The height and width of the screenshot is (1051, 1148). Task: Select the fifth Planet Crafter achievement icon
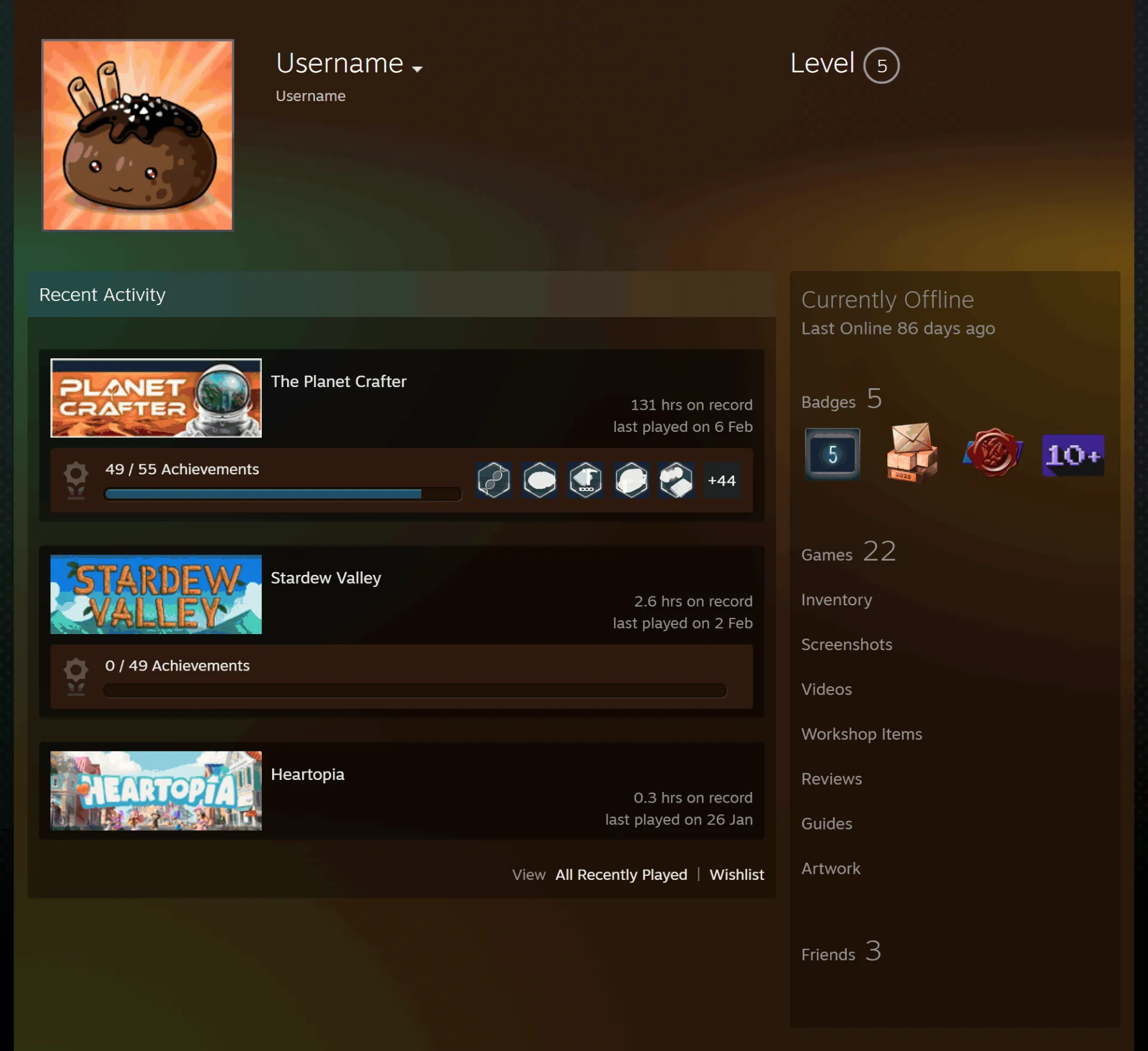tap(676, 480)
